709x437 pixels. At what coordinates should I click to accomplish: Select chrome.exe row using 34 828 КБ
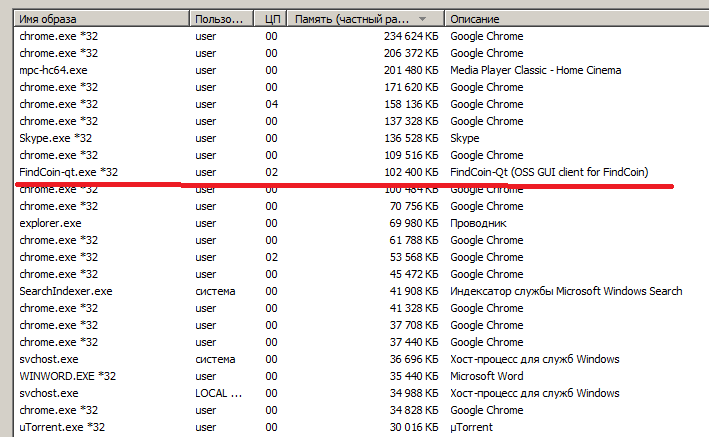pos(361,410)
